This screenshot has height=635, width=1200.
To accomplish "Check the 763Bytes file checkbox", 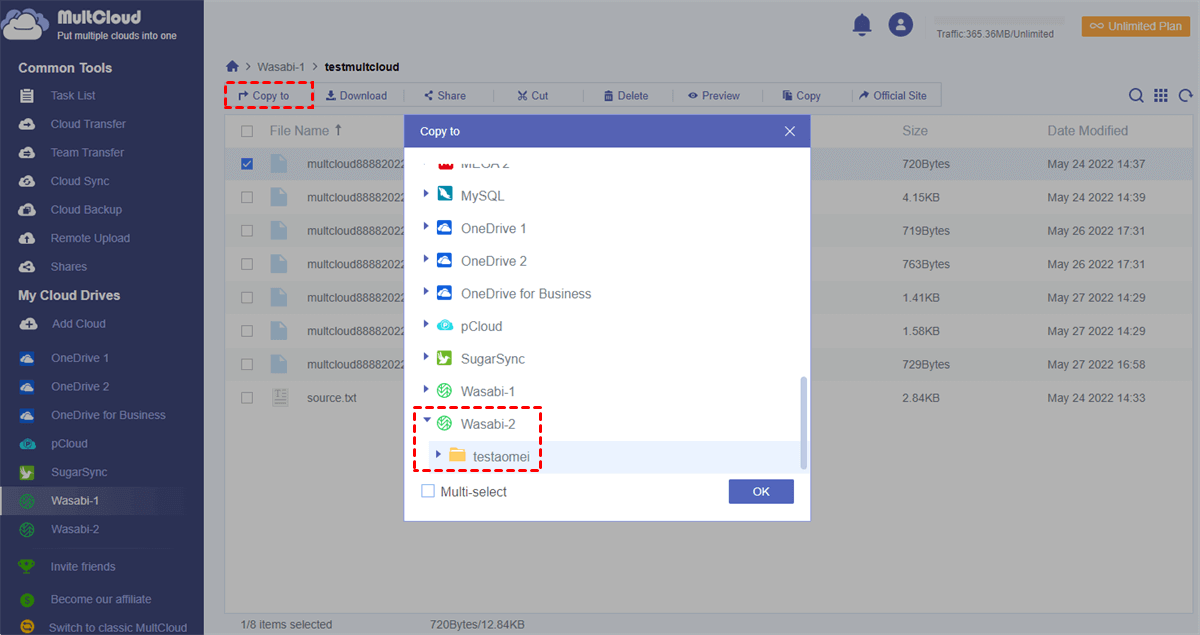I will pyautogui.click(x=247, y=264).
